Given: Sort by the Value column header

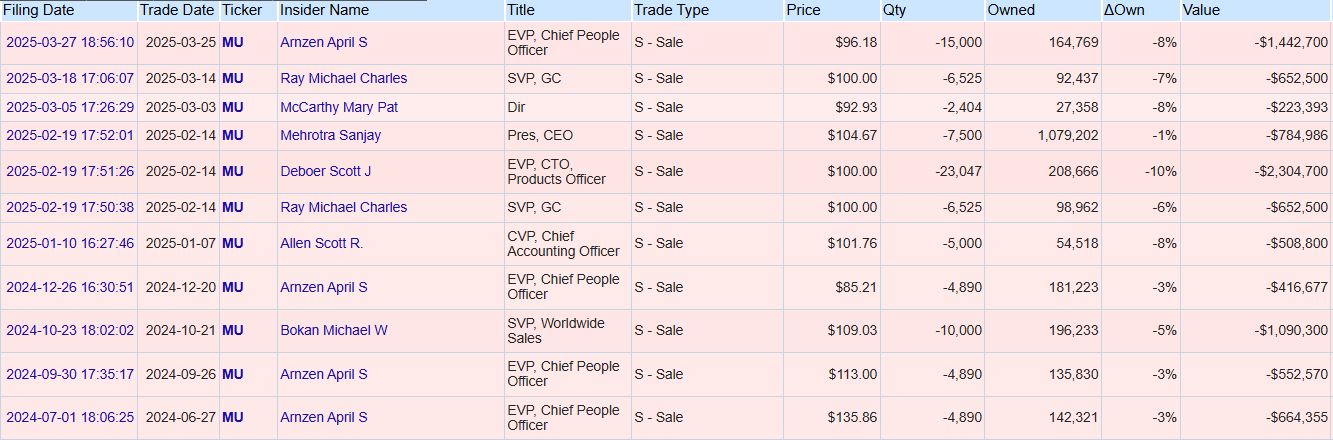Looking at the screenshot, I should (1201, 10).
